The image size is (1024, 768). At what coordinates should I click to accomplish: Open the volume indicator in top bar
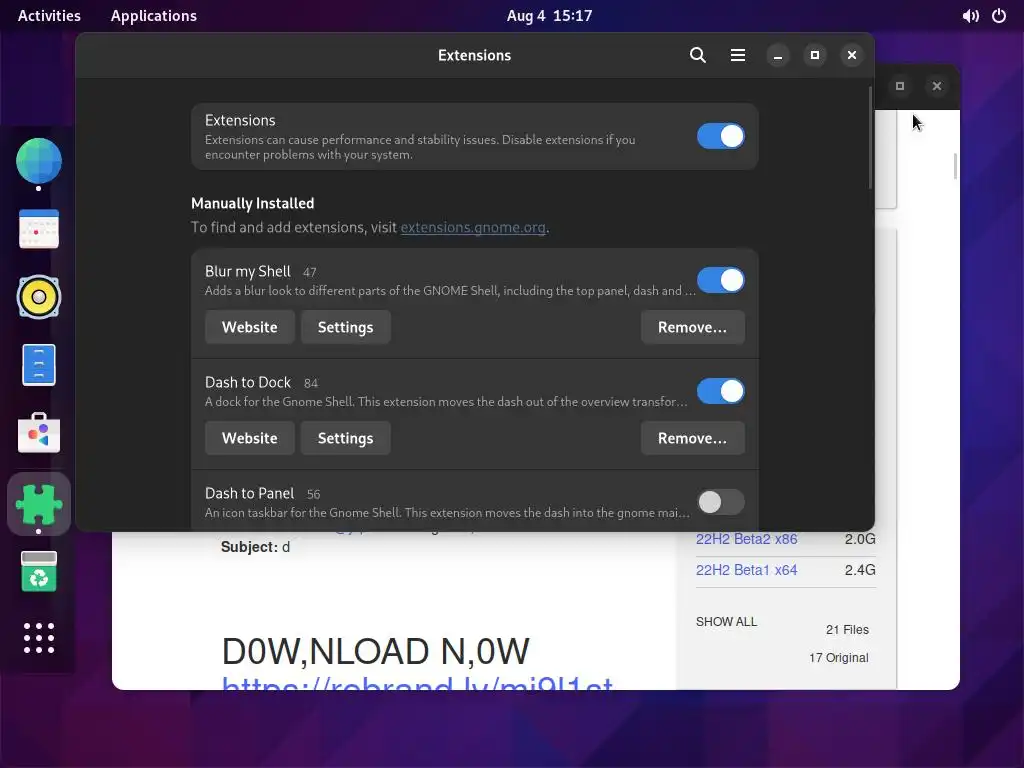coord(970,16)
